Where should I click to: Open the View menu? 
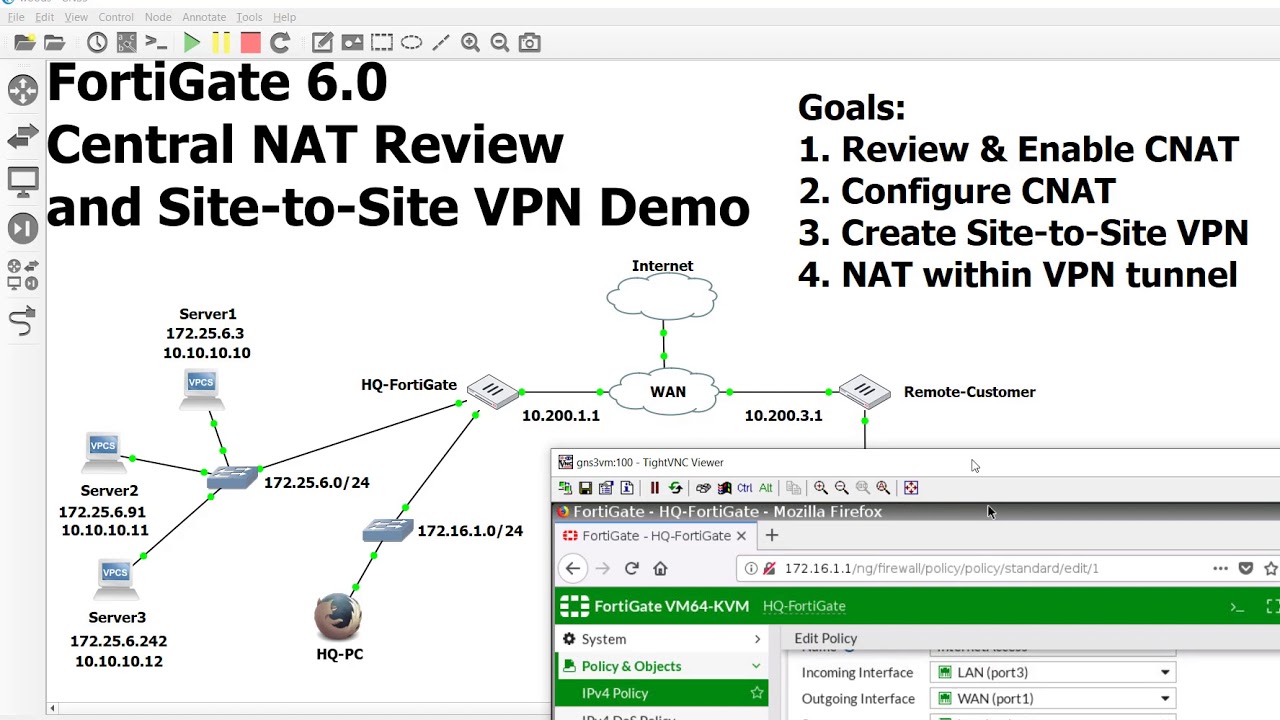click(76, 17)
